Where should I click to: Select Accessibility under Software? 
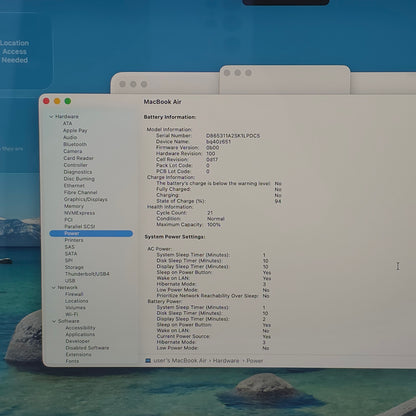80,328
